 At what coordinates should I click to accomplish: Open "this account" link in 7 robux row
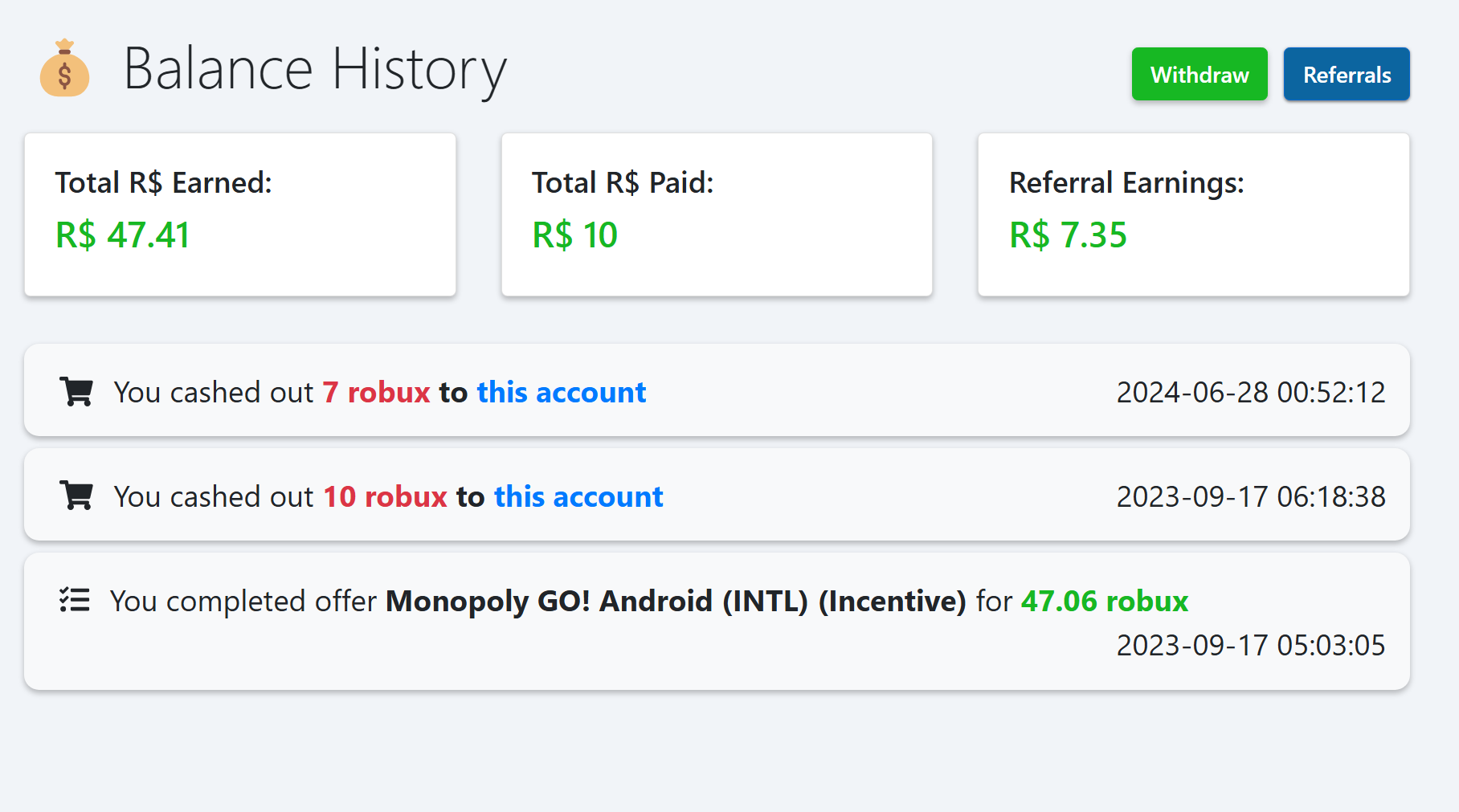[561, 392]
